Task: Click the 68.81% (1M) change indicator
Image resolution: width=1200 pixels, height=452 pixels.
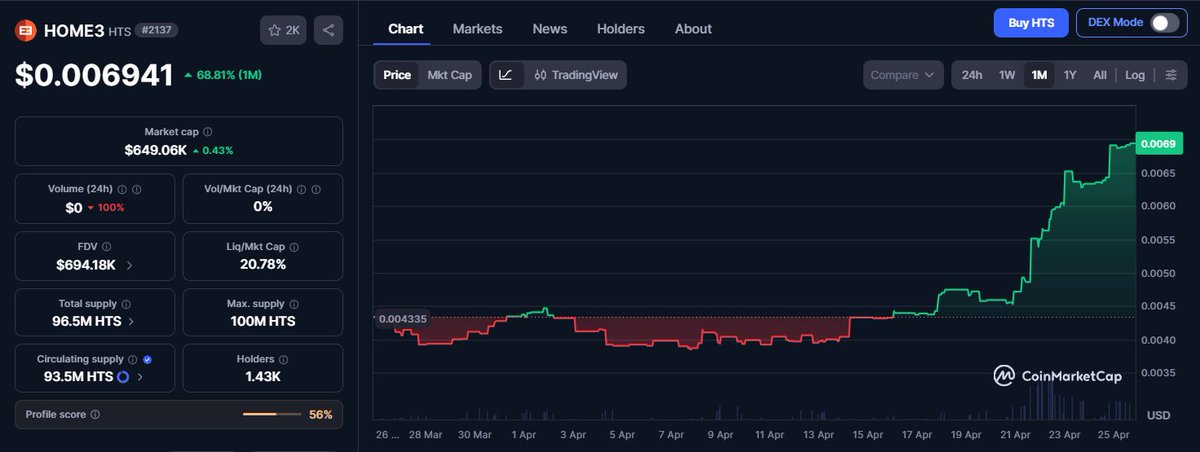Action: [x=223, y=75]
